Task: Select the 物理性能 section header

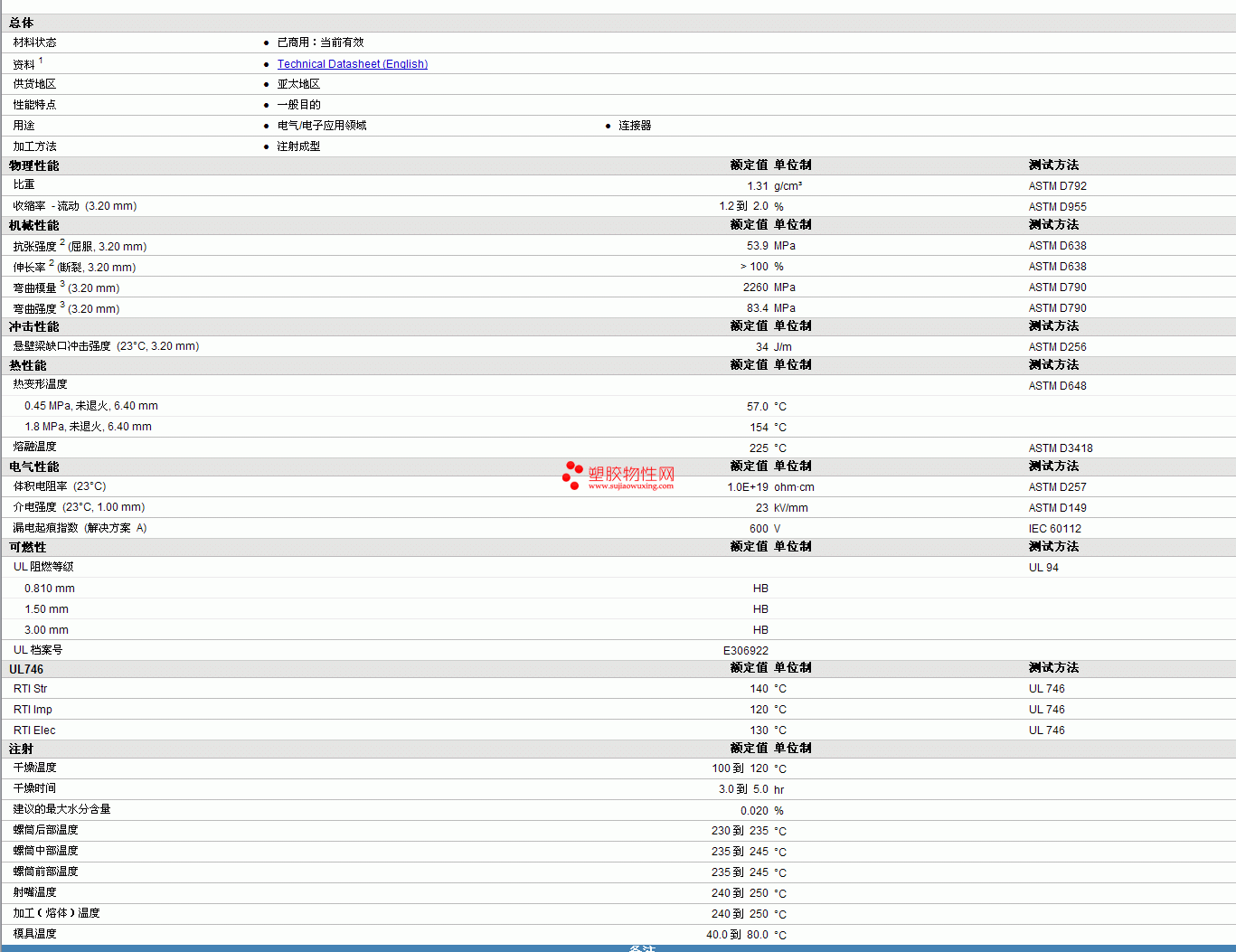Action: 34,165
